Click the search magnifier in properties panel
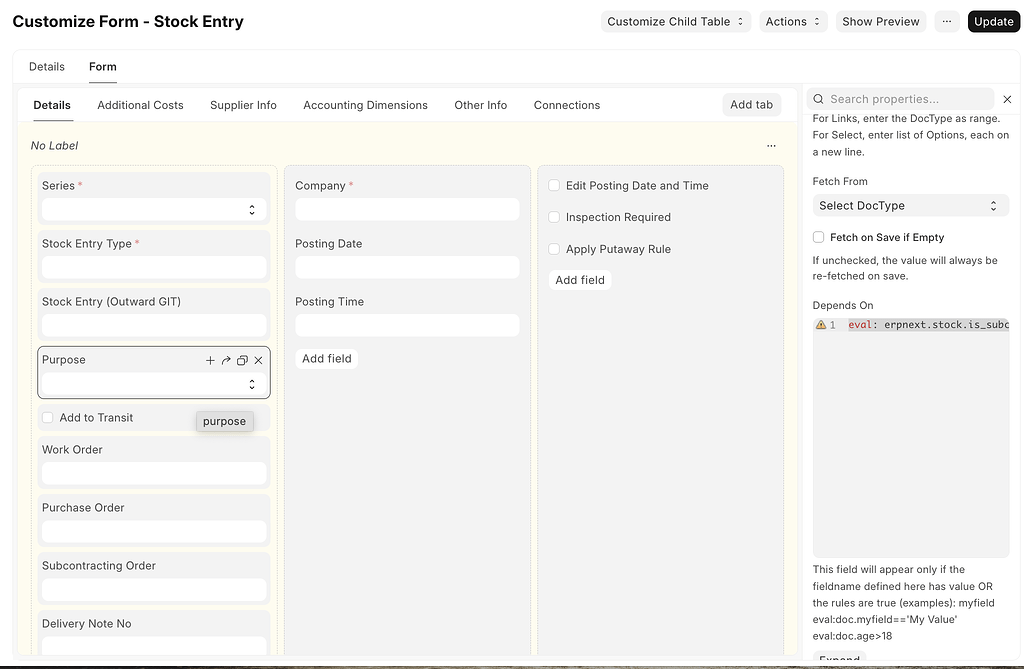1024x669 pixels. pos(818,99)
